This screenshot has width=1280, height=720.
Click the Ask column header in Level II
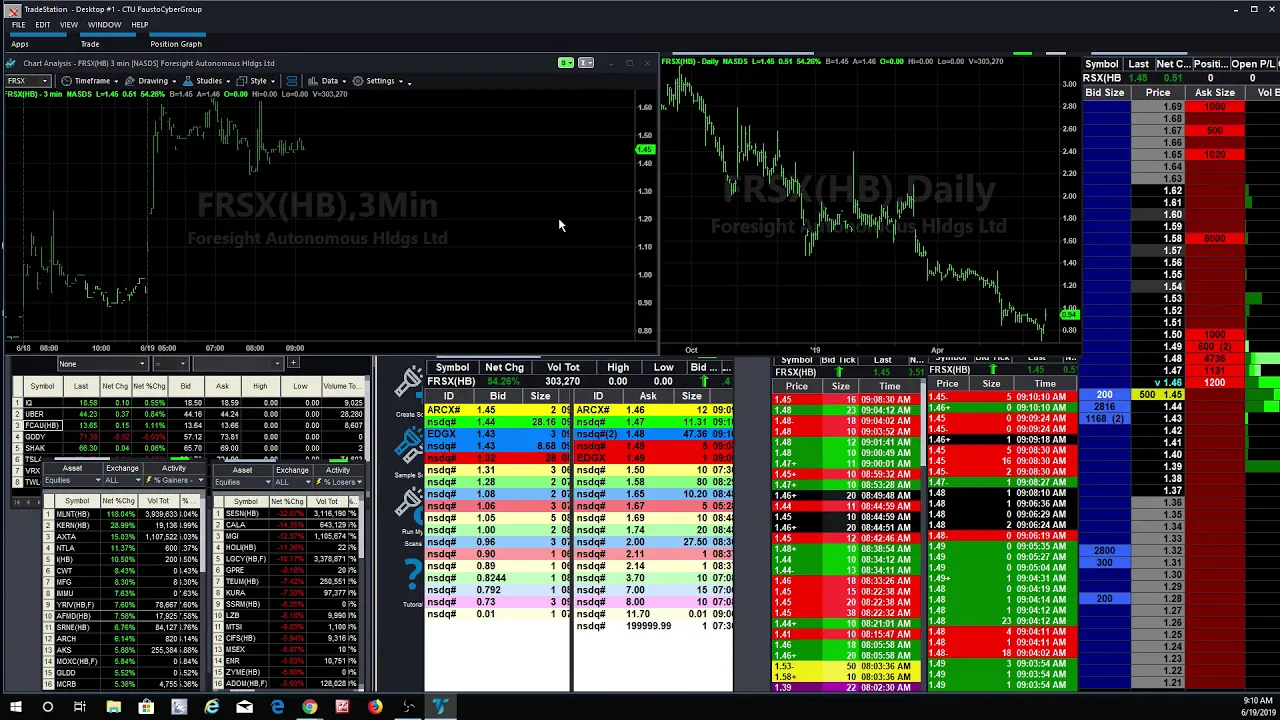[x=648, y=396]
